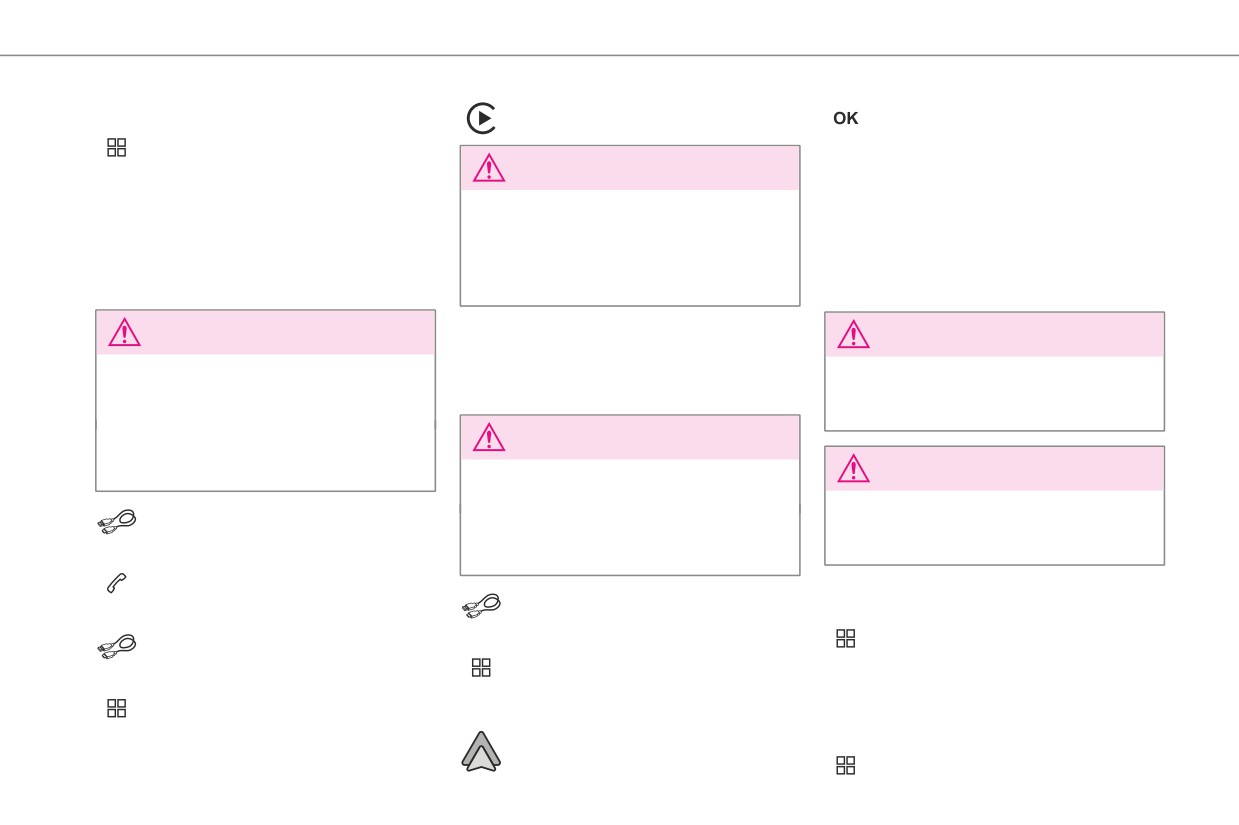Click the pink header bar of the left warning box
The height and width of the screenshot is (825, 1239).
[x=265, y=332]
